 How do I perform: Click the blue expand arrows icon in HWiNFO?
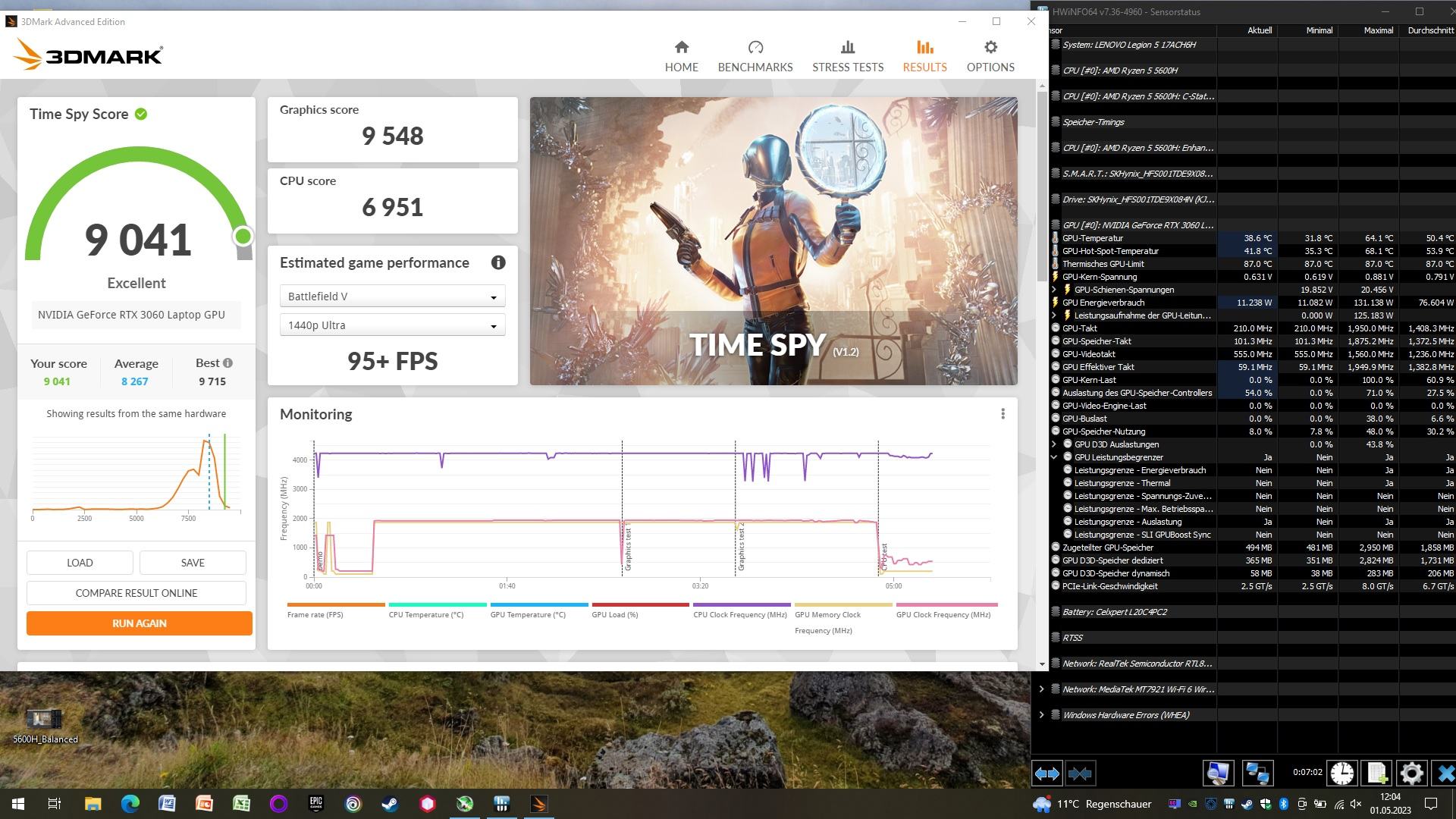(1047, 773)
